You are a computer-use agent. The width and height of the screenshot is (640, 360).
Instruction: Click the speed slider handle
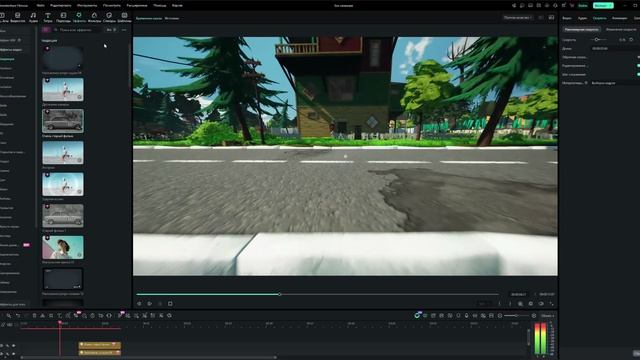click(x=597, y=40)
